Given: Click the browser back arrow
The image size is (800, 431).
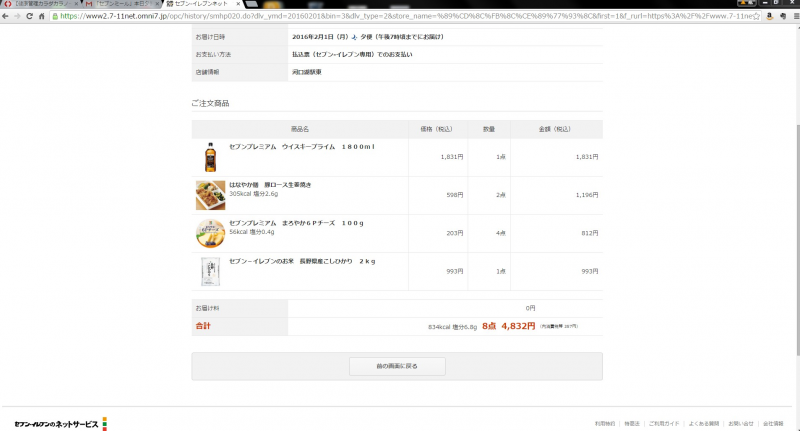Looking at the screenshot, I should tap(8, 16).
